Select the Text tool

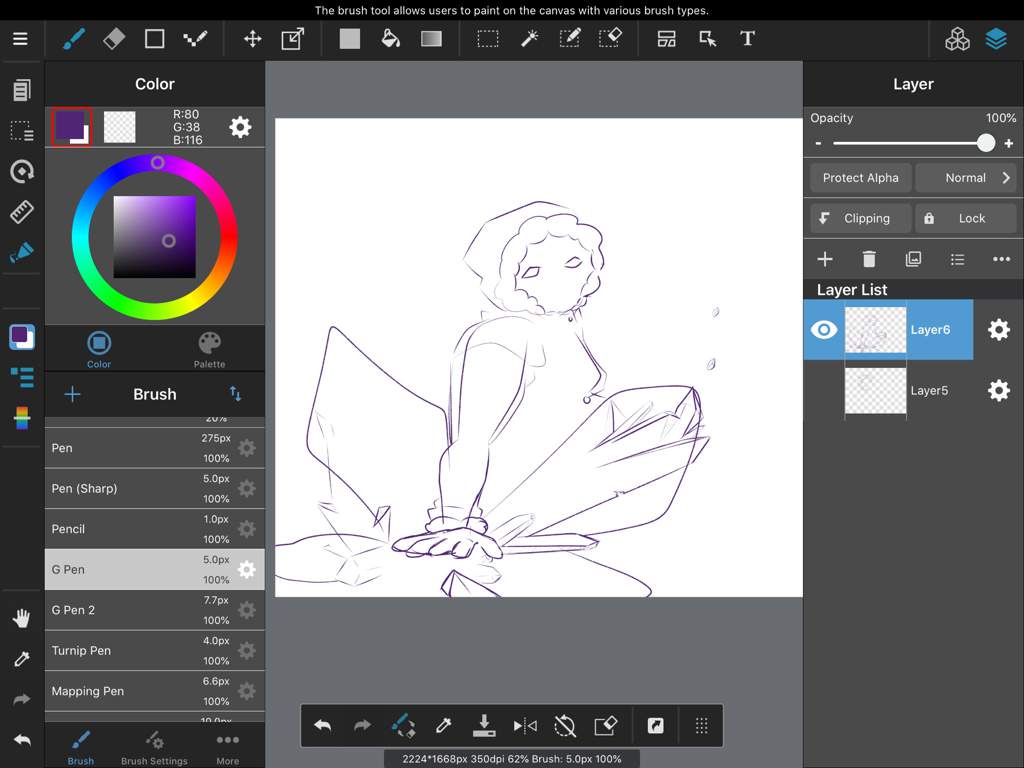(748, 39)
